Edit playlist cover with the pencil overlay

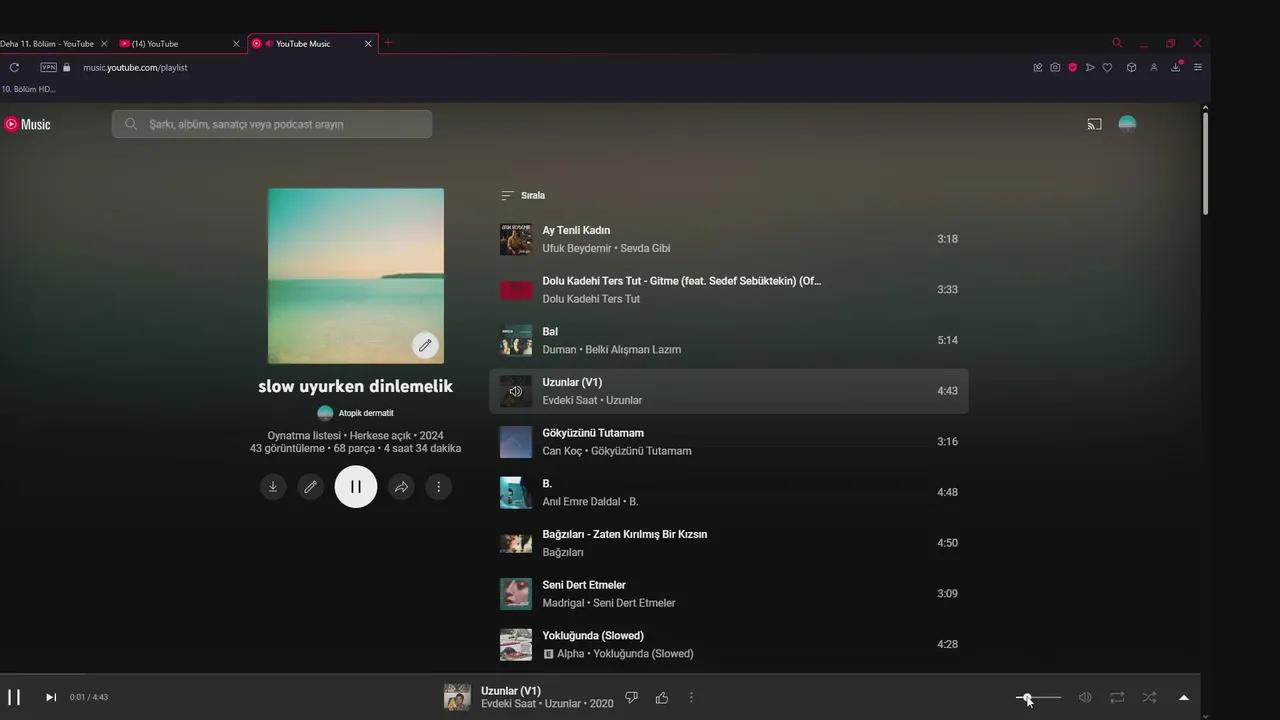pyautogui.click(x=425, y=345)
